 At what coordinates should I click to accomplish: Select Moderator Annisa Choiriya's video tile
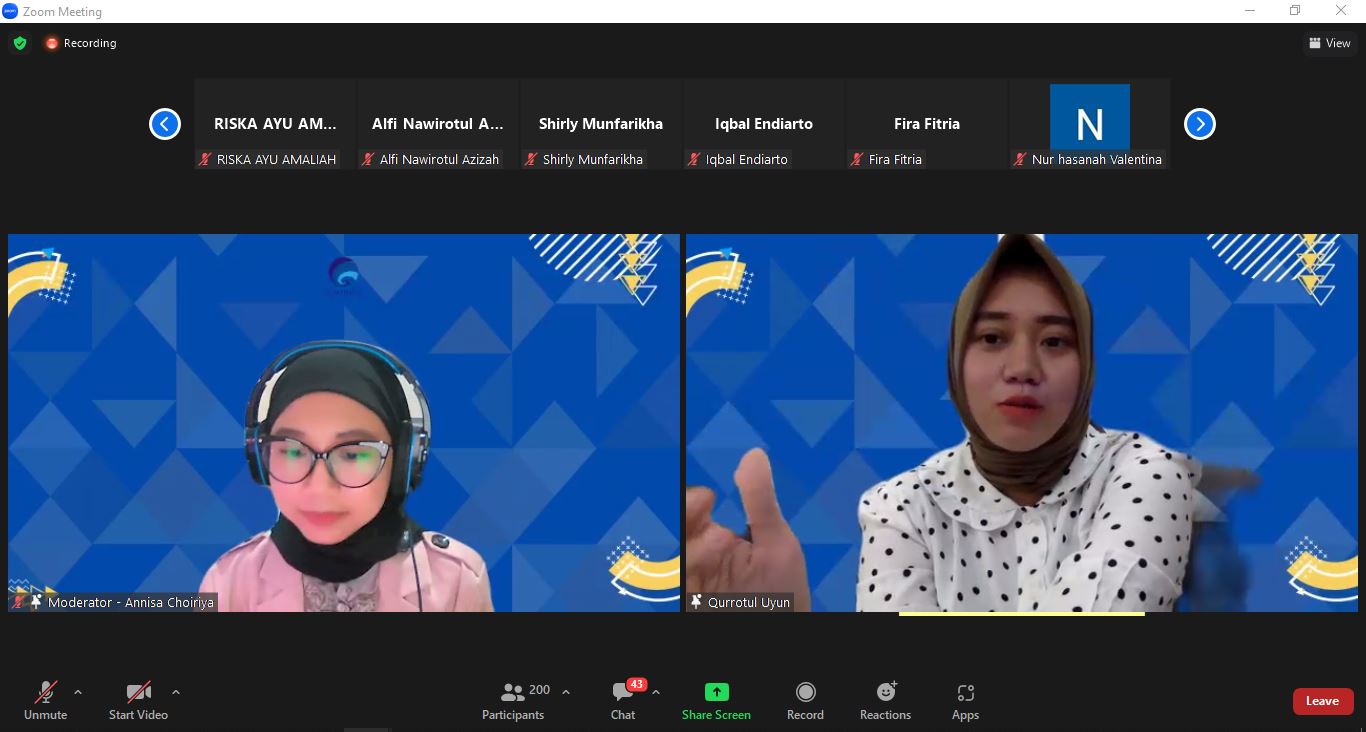pos(343,422)
